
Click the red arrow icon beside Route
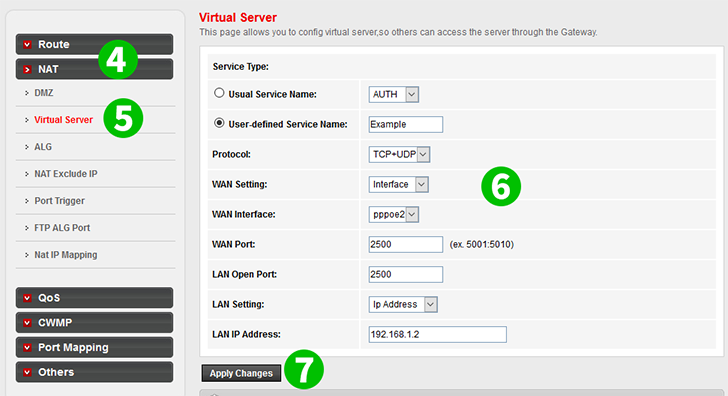coord(27,45)
